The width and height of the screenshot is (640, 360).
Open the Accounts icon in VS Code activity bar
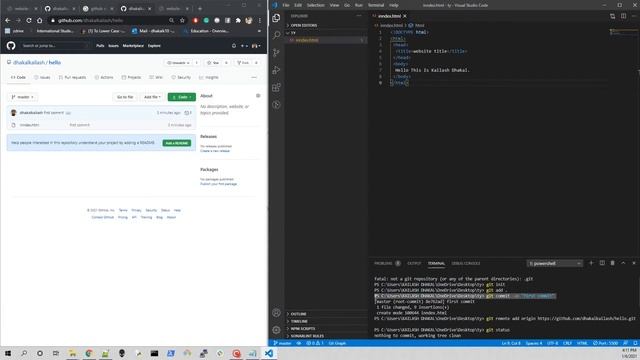pyautogui.click(x=276, y=313)
